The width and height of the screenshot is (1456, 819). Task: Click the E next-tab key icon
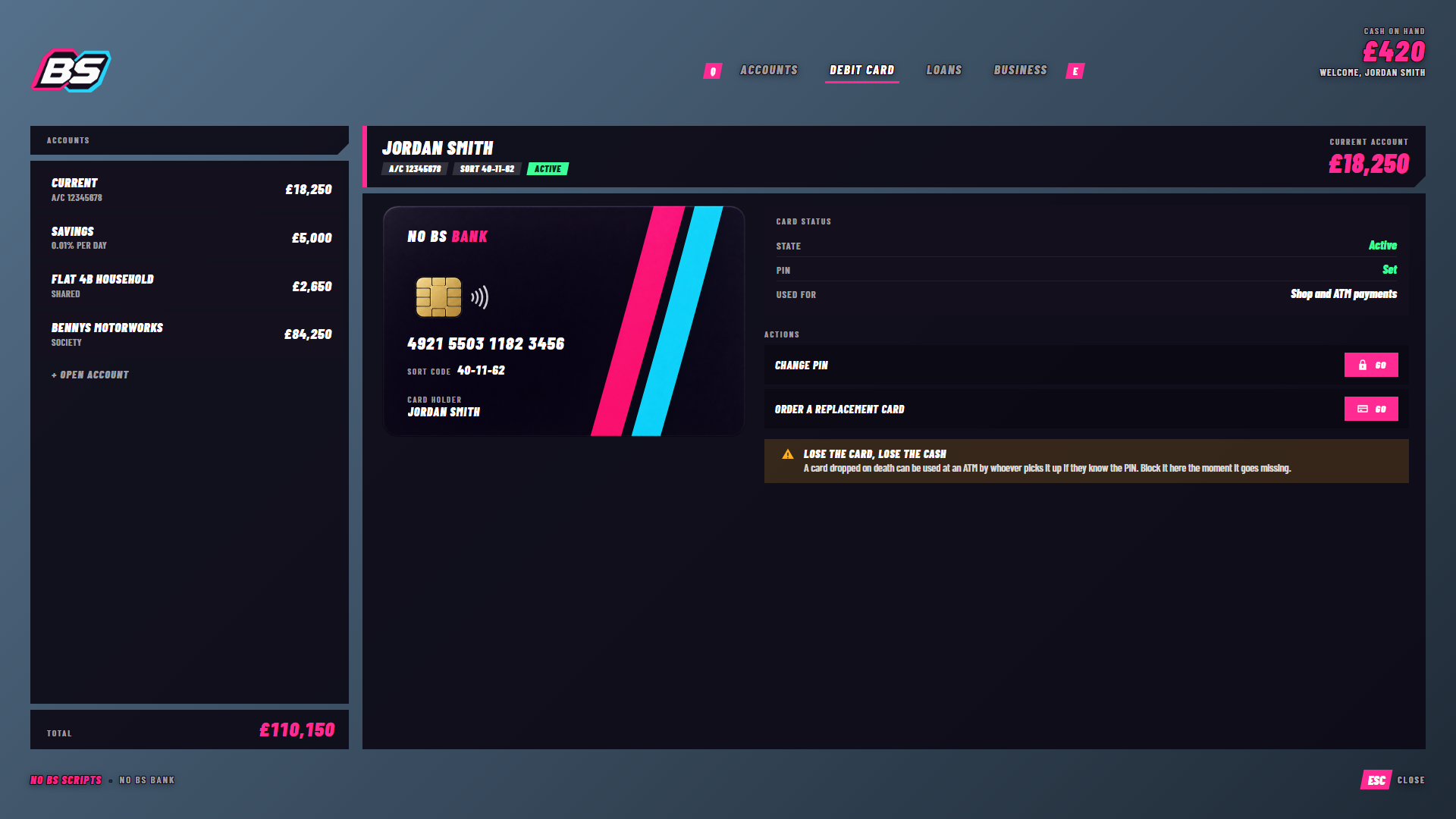point(1075,71)
